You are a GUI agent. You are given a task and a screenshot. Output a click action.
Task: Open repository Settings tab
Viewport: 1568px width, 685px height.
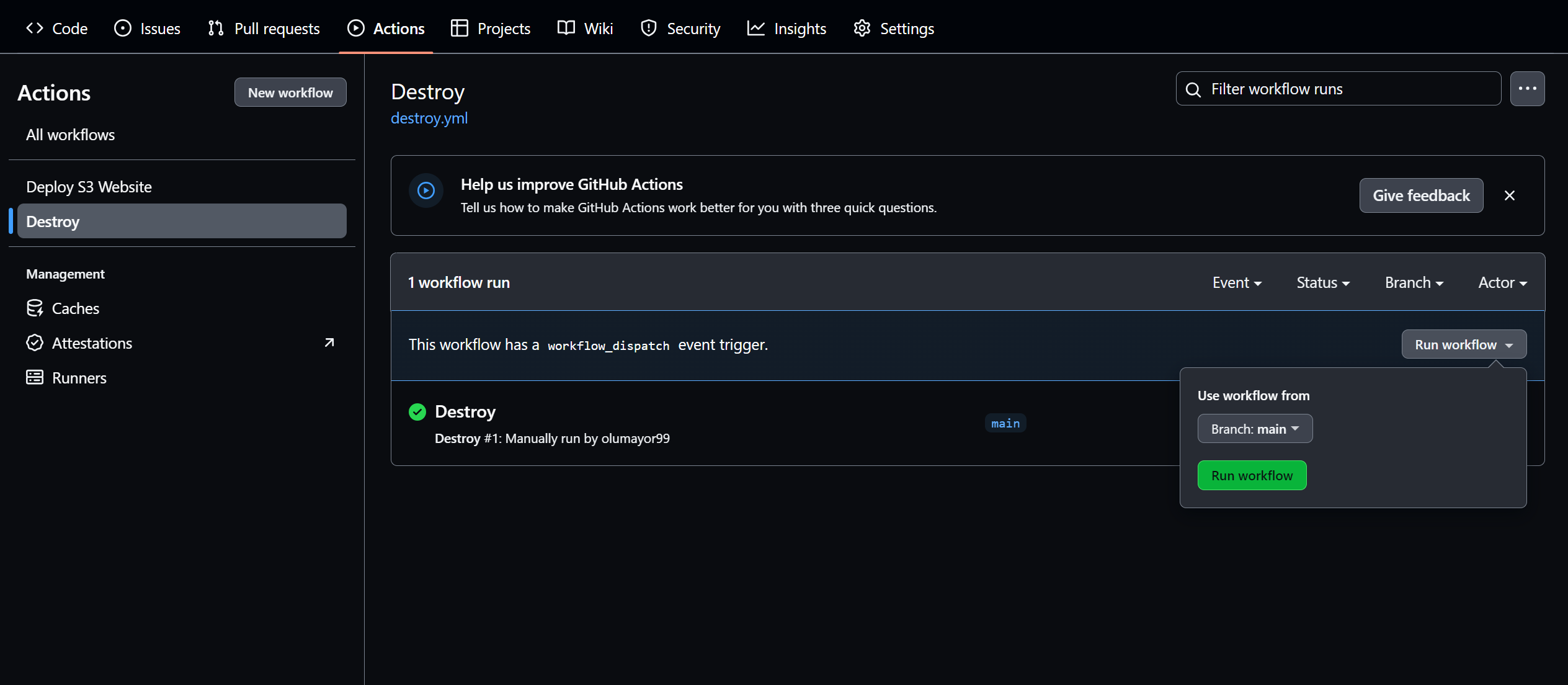(x=893, y=29)
